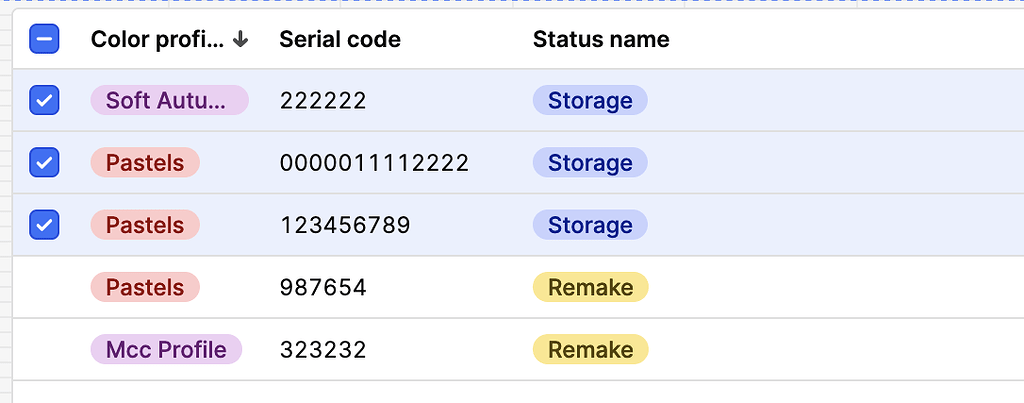1024x403 pixels.
Task: Click the Pastels tag for serial 0000011112222
Action: point(145,162)
